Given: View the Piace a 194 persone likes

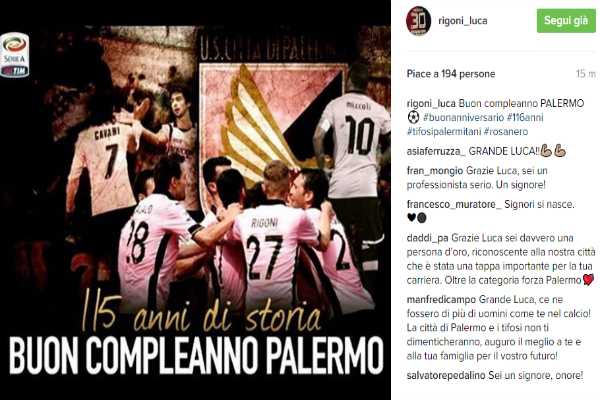Looking at the screenshot, I should tap(451, 73).
